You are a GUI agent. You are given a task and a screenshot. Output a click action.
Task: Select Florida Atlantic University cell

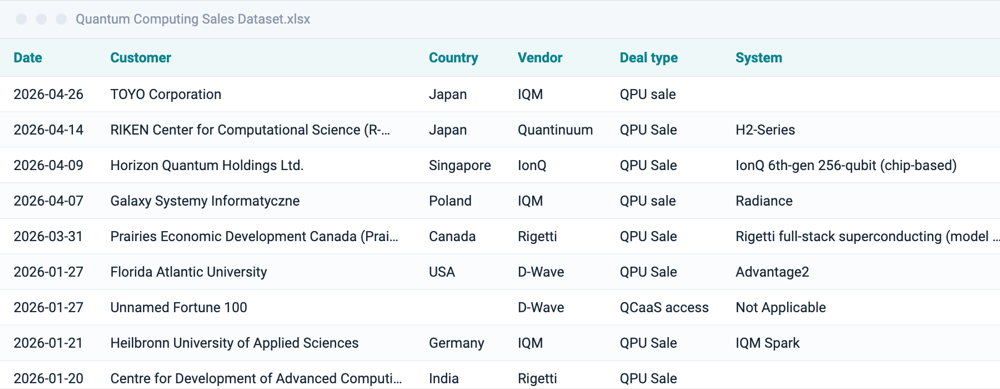(x=188, y=272)
